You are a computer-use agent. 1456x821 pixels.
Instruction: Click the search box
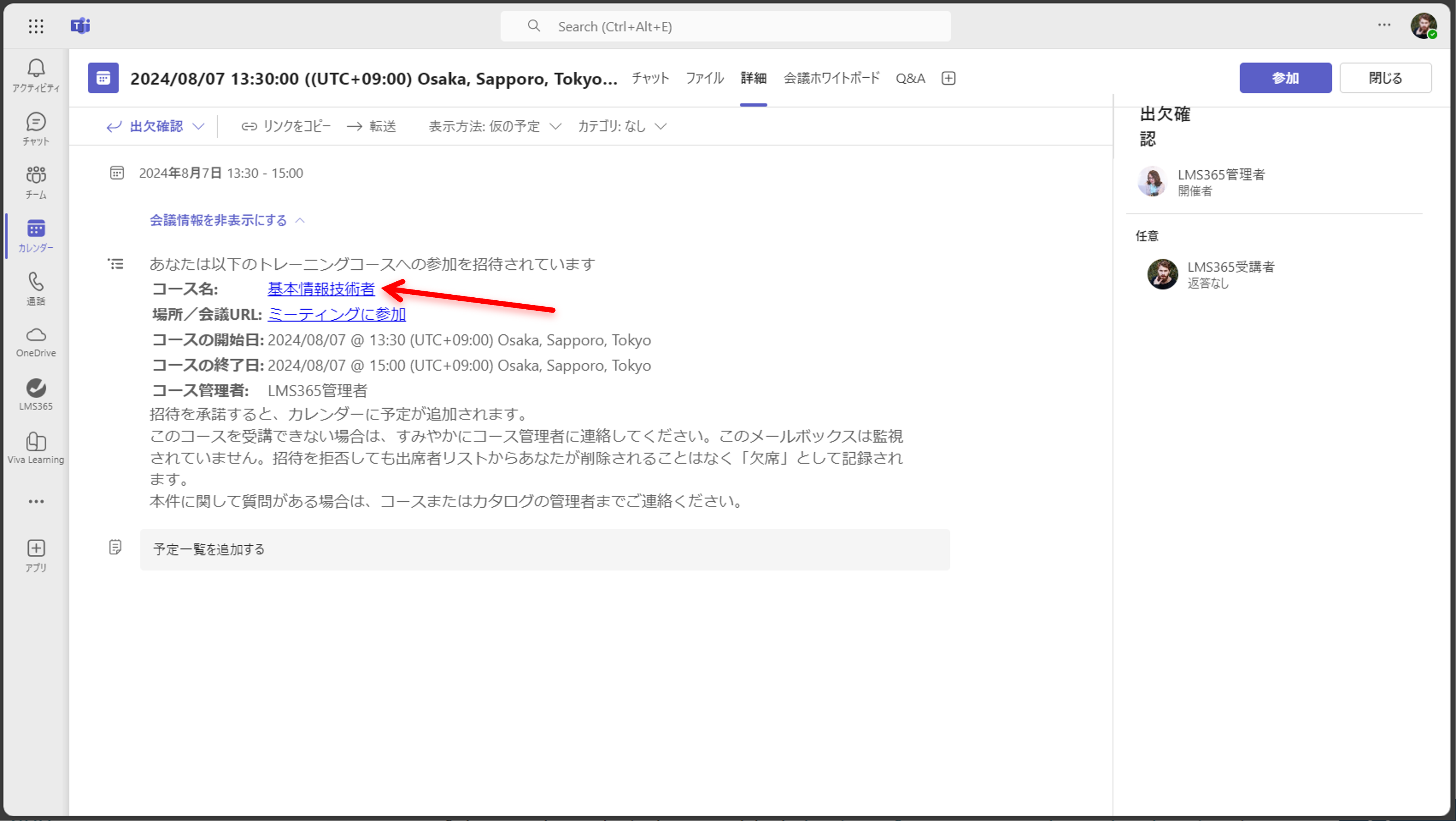click(726, 26)
